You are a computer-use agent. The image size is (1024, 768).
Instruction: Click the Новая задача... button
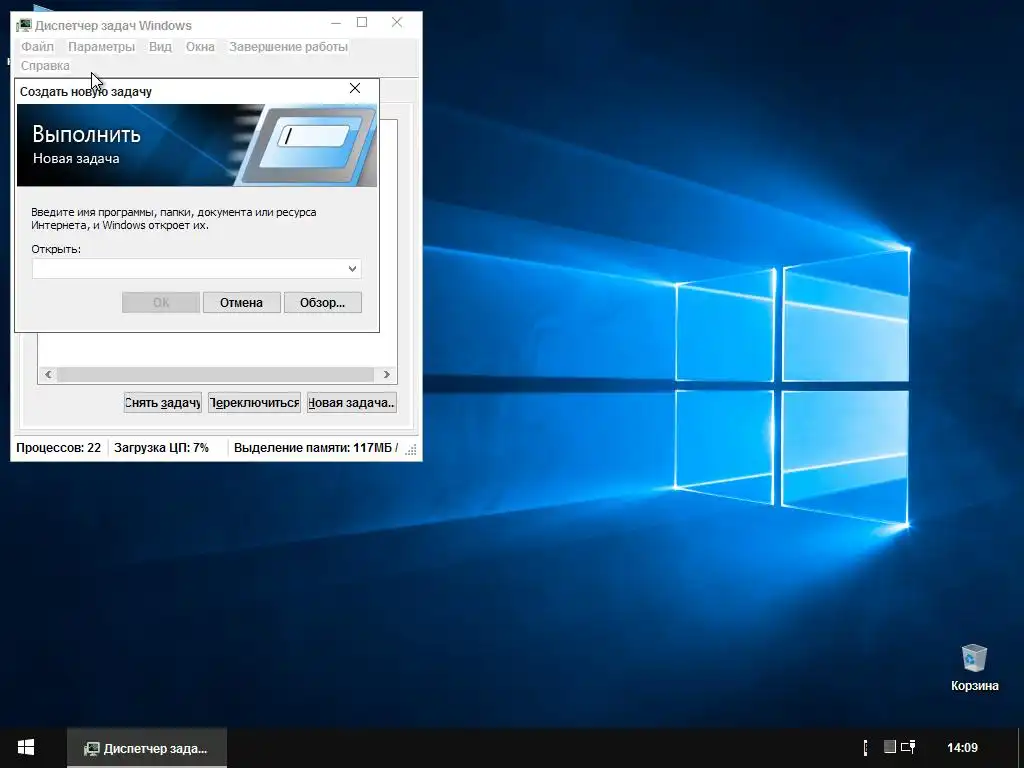[x=351, y=403]
